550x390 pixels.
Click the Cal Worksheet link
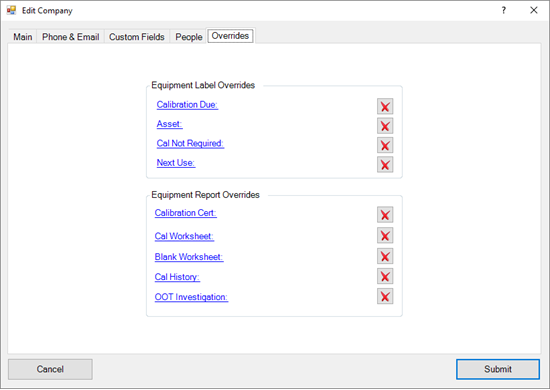coord(184,236)
